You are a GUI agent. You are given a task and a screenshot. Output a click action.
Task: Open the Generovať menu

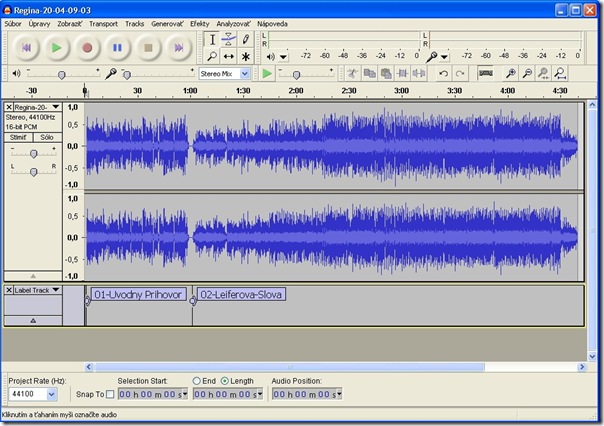[167, 24]
